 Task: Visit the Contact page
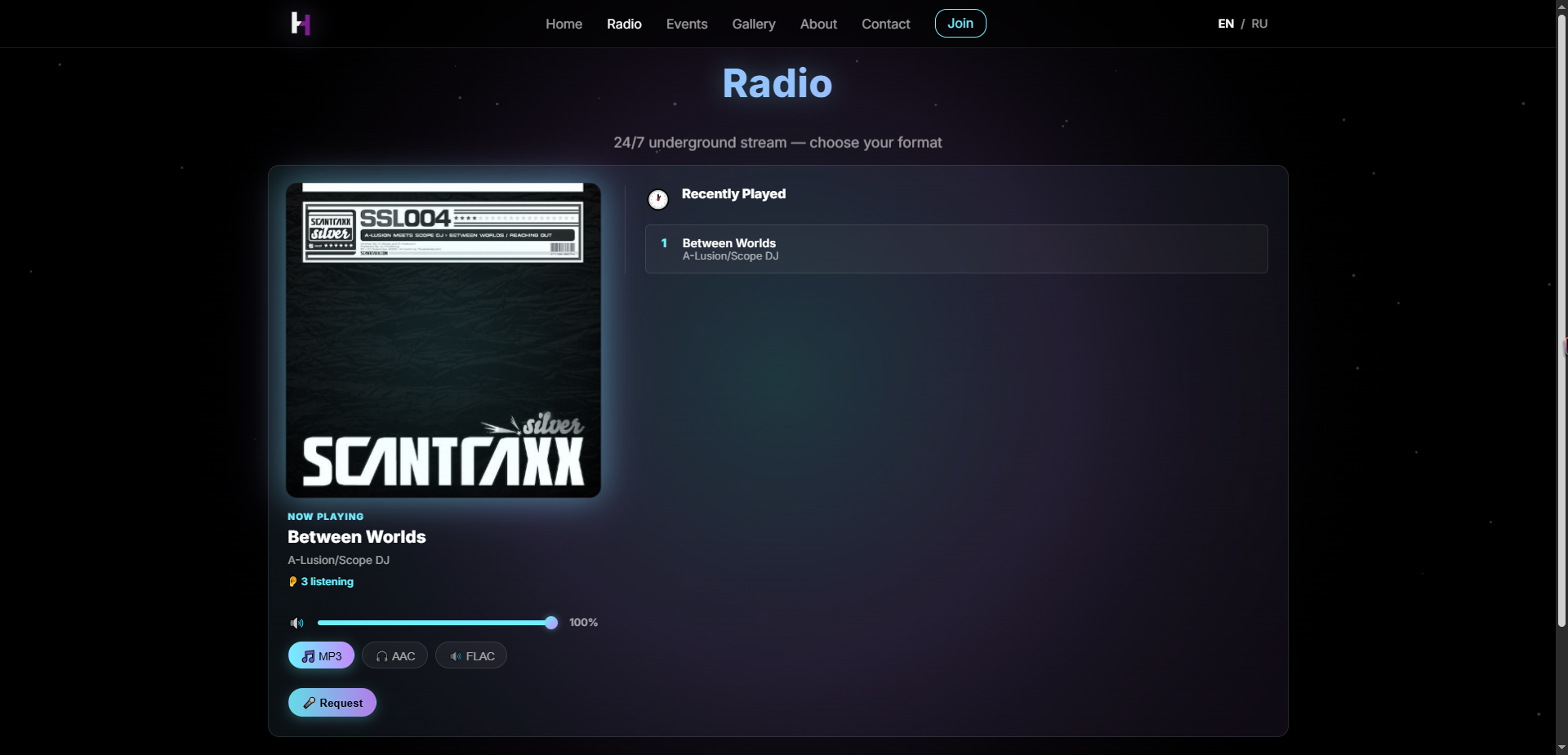(885, 24)
